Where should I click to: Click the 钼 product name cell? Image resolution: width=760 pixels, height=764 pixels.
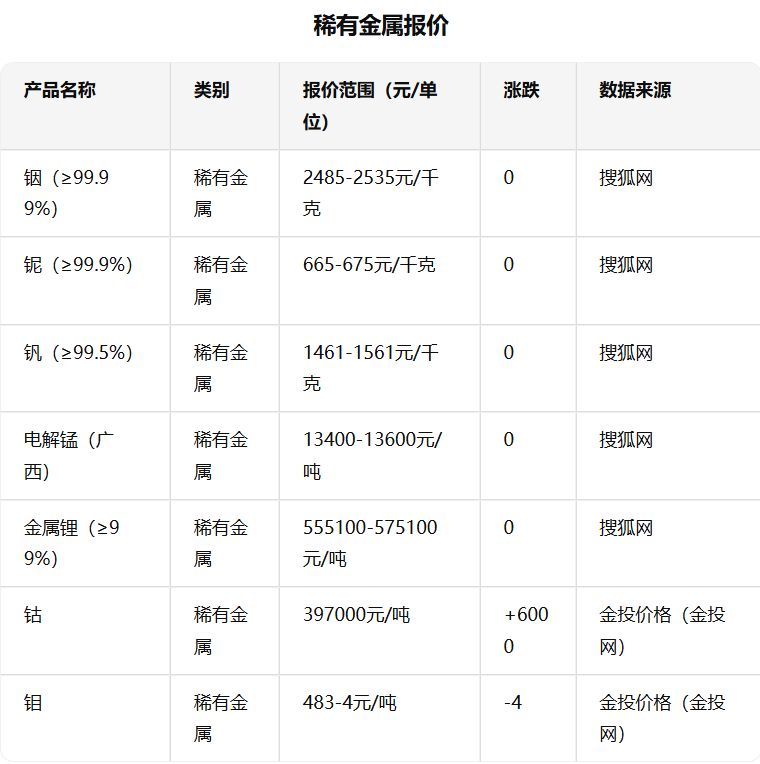click(x=34, y=703)
